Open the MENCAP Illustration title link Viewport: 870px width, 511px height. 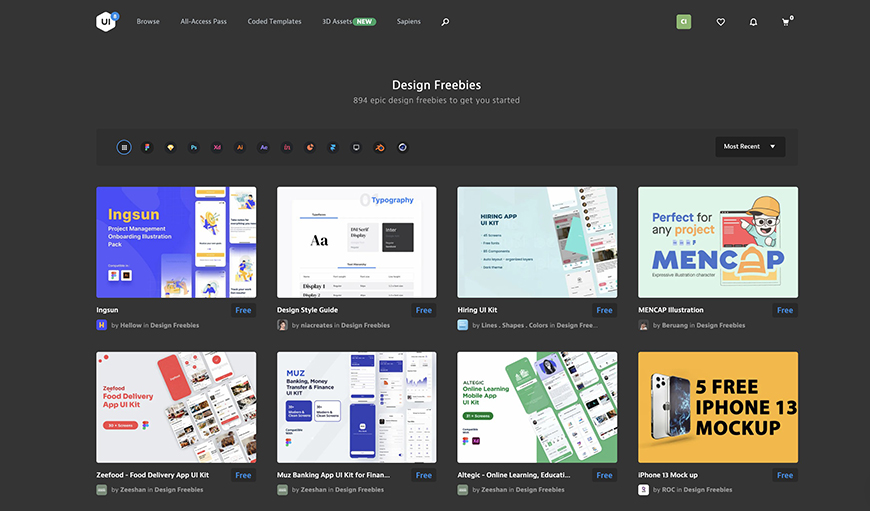pos(671,310)
